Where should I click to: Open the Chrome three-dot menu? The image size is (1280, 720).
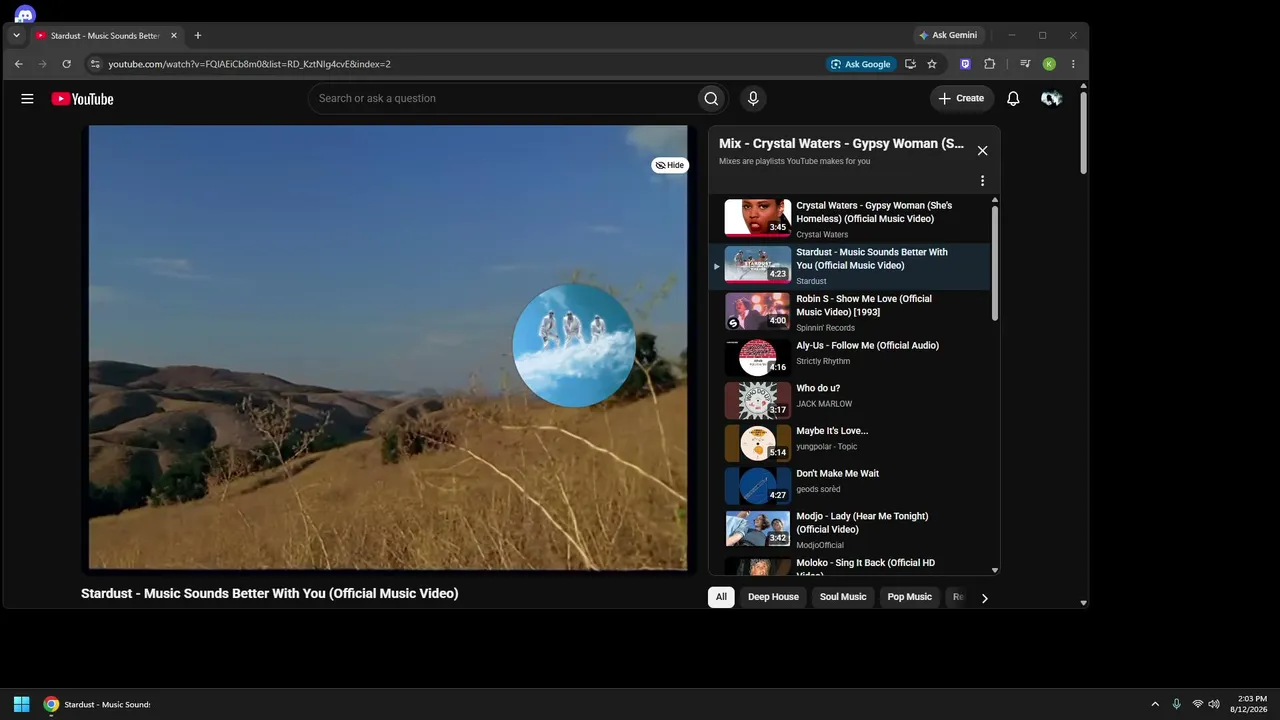1073,64
